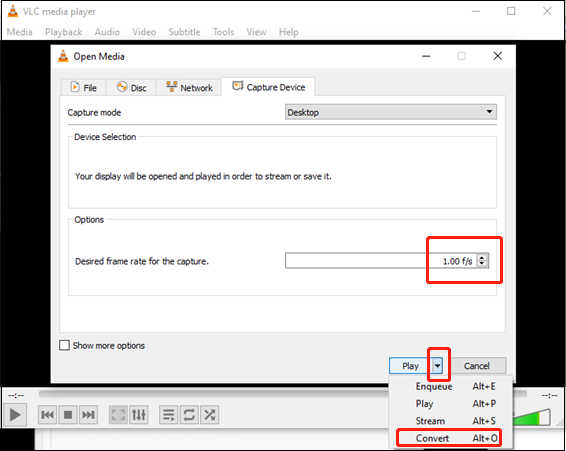This screenshot has width=566, height=451.
Task: Choose Enqueue from the dropdown menu
Action: (x=450, y=386)
